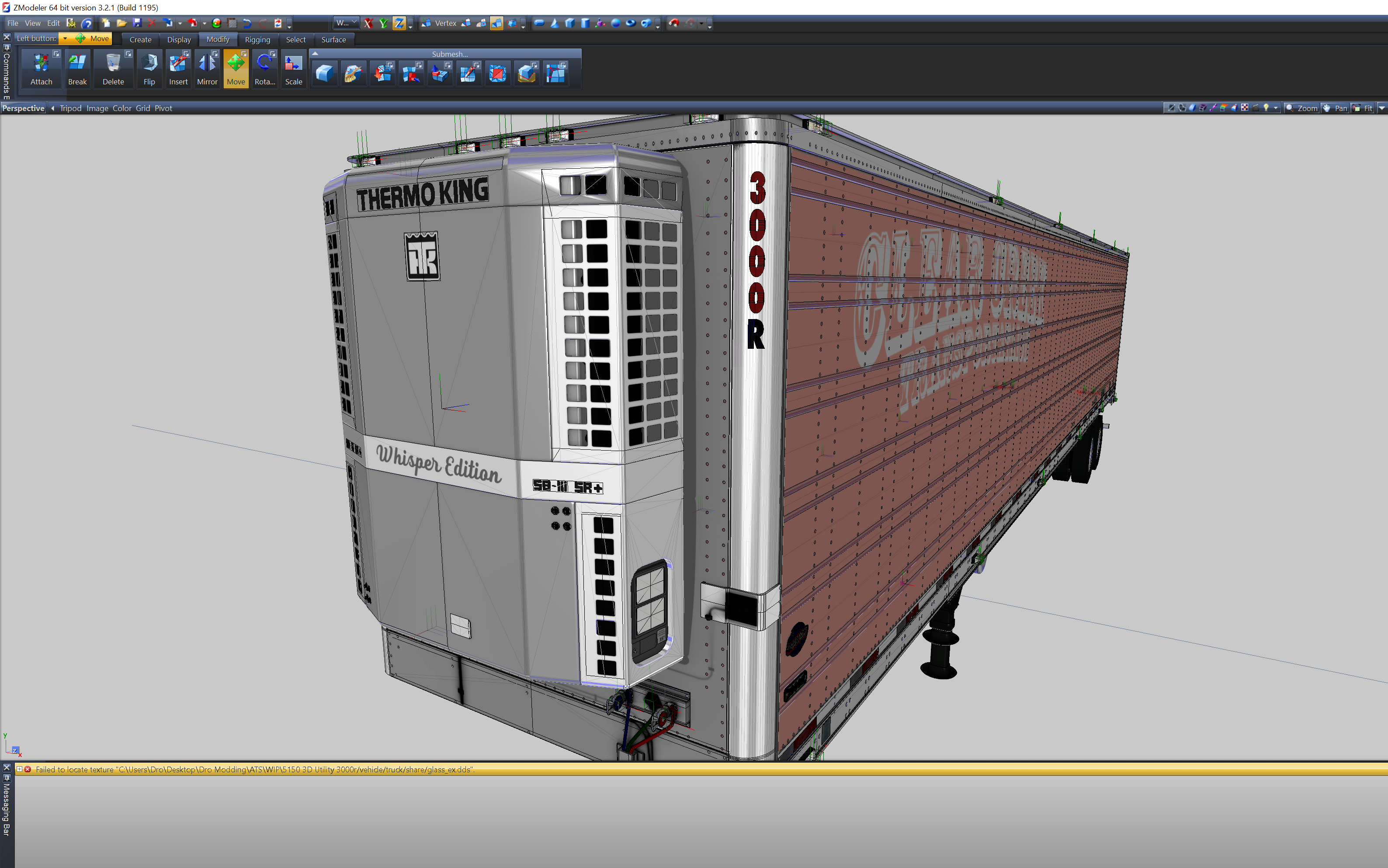The image size is (1388, 868).
Task: Expand Delete tool options corner box
Action: tap(128, 54)
